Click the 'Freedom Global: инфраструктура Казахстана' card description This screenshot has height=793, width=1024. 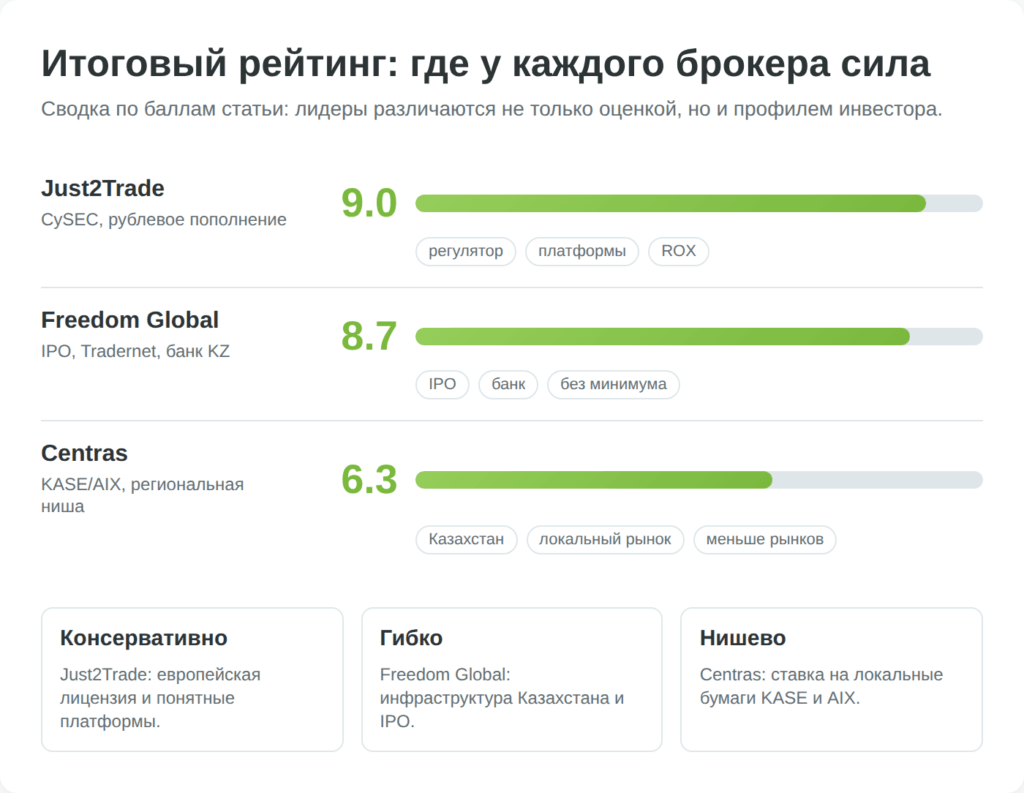(x=502, y=698)
